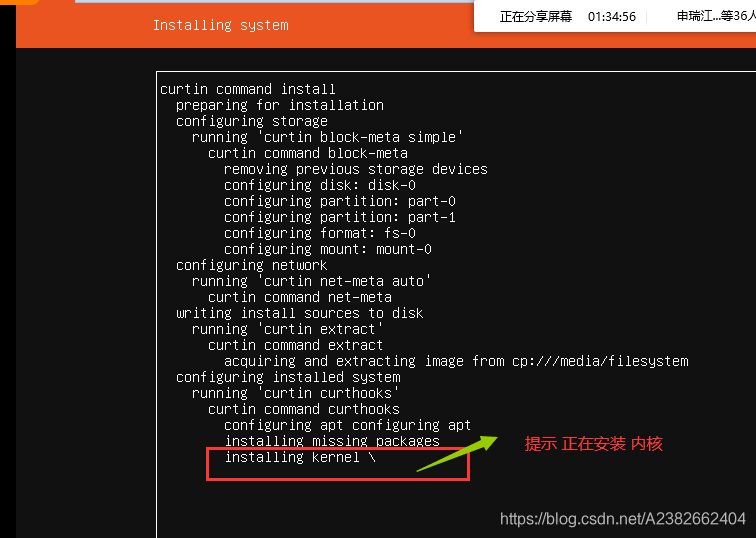Click 'writing install sources to disk' line
756x538 pixels.
tap(299, 313)
